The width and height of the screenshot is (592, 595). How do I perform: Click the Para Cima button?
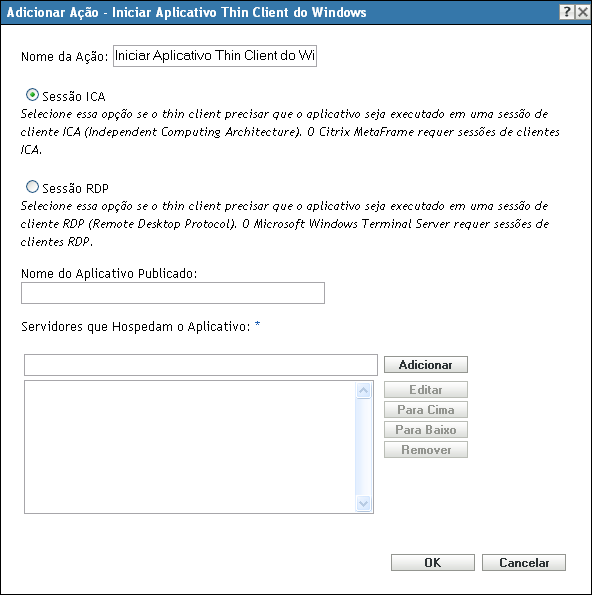pos(426,410)
